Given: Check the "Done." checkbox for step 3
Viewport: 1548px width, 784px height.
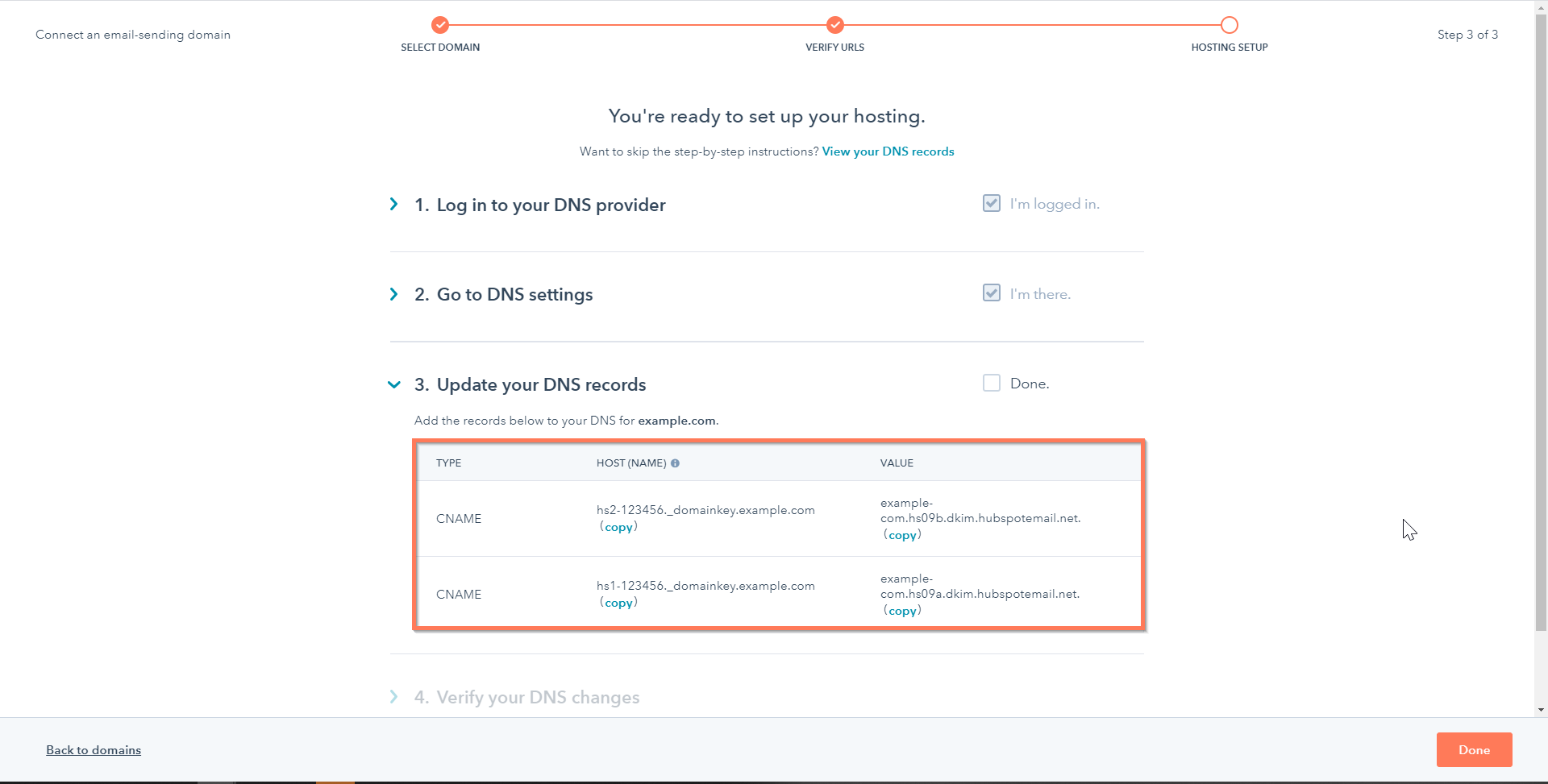Looking at the screenshot, I should (x=991, y=383).
